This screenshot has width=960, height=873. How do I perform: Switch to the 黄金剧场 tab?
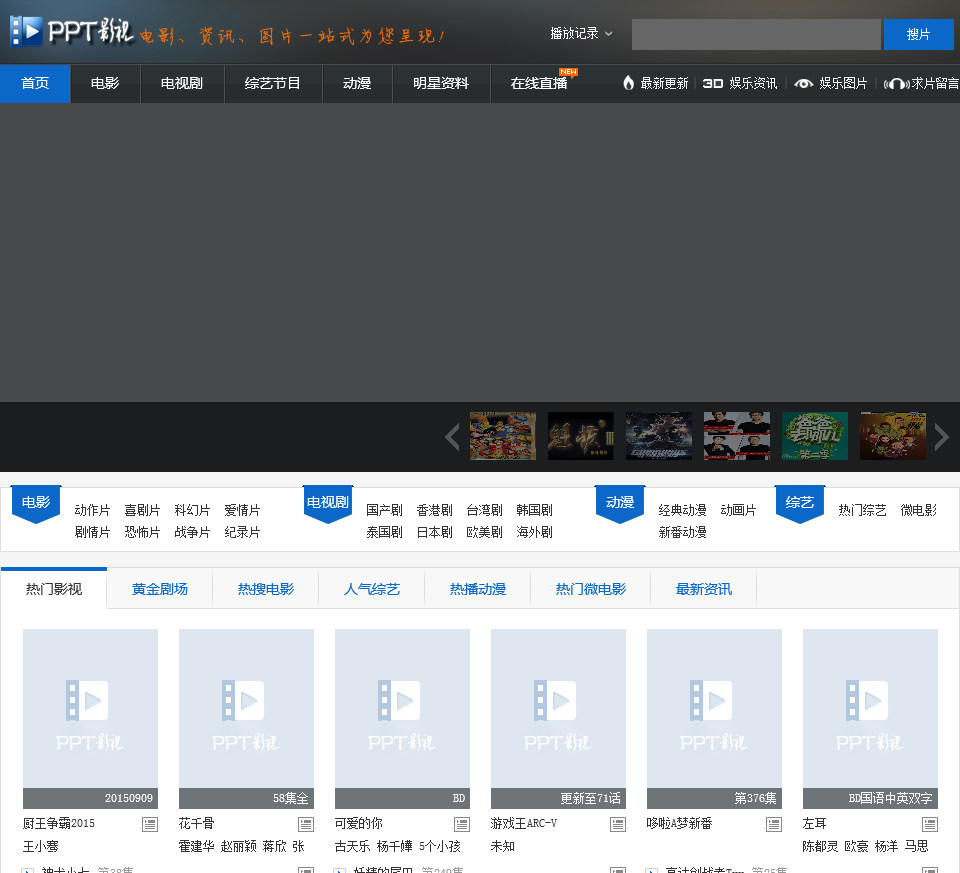click(x=160, y=589)
